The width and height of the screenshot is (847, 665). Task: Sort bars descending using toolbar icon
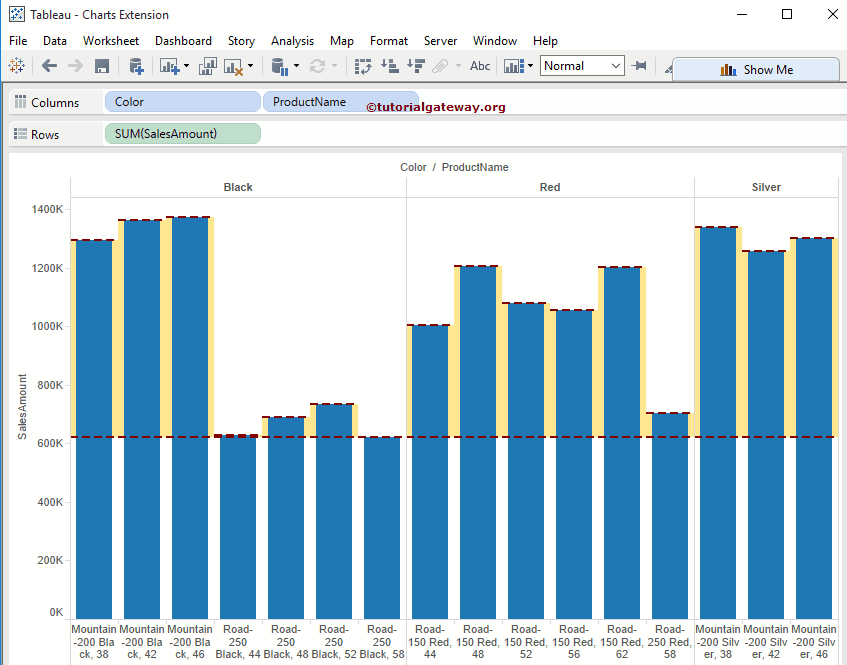pyautogui.click(x=416, y=66)
